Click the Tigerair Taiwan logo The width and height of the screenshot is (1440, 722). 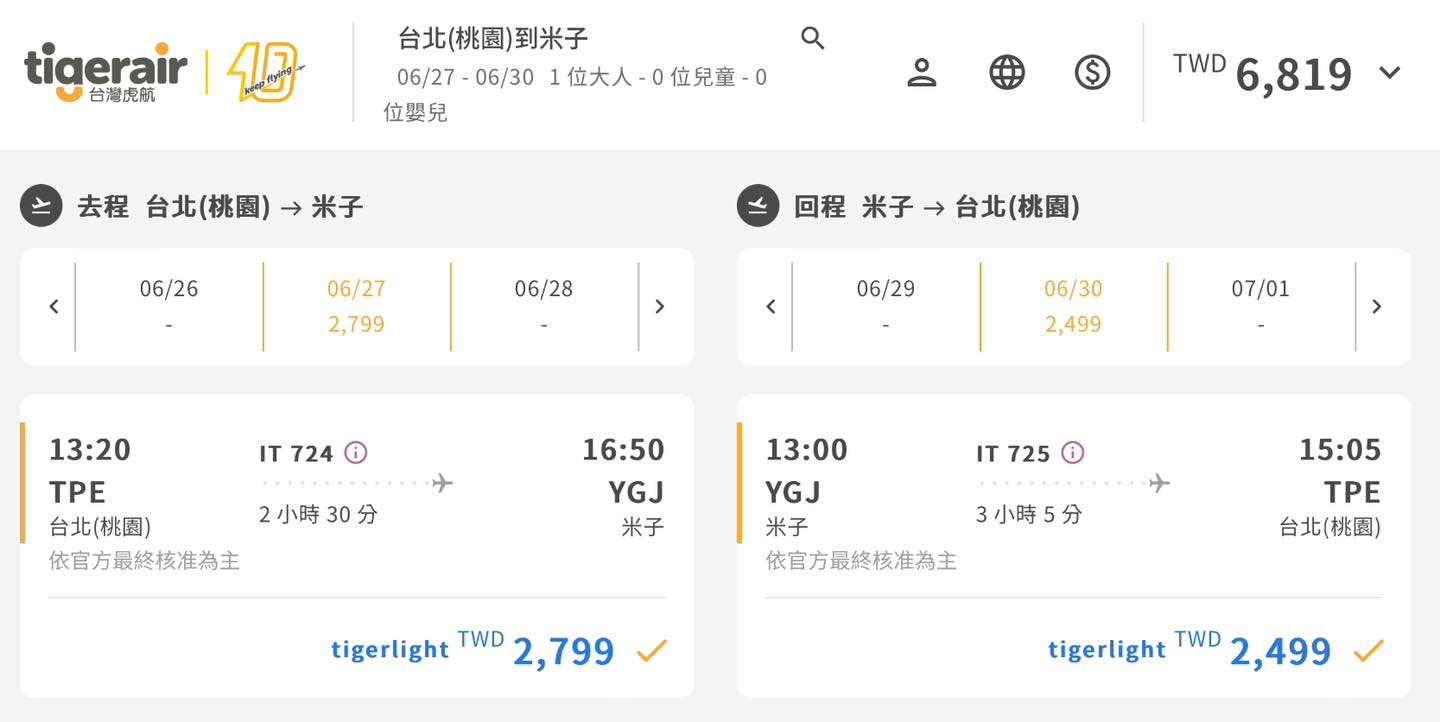[x=105, y=72]
